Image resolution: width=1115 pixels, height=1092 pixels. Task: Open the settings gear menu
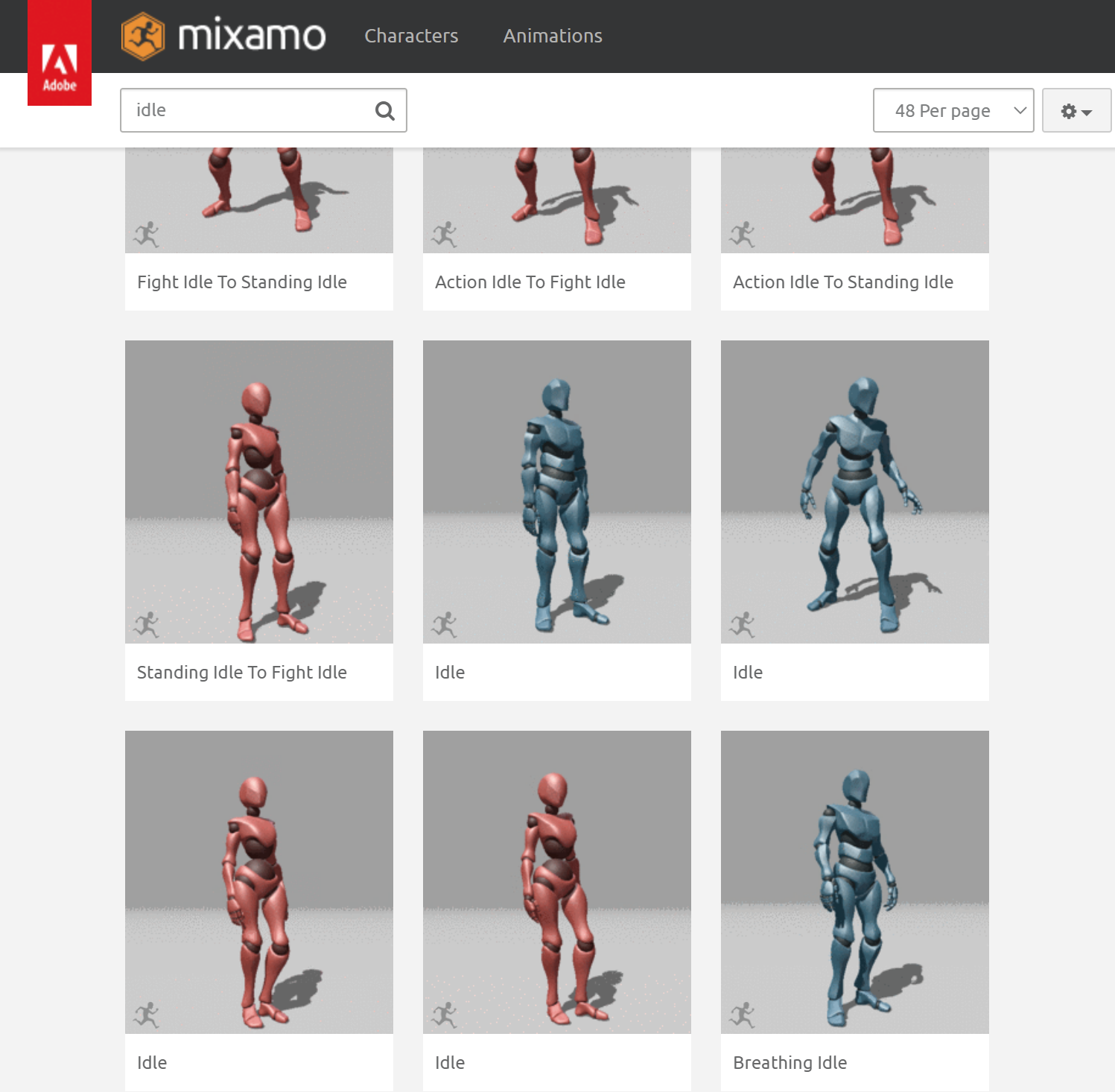click(x=1076, y=110)
